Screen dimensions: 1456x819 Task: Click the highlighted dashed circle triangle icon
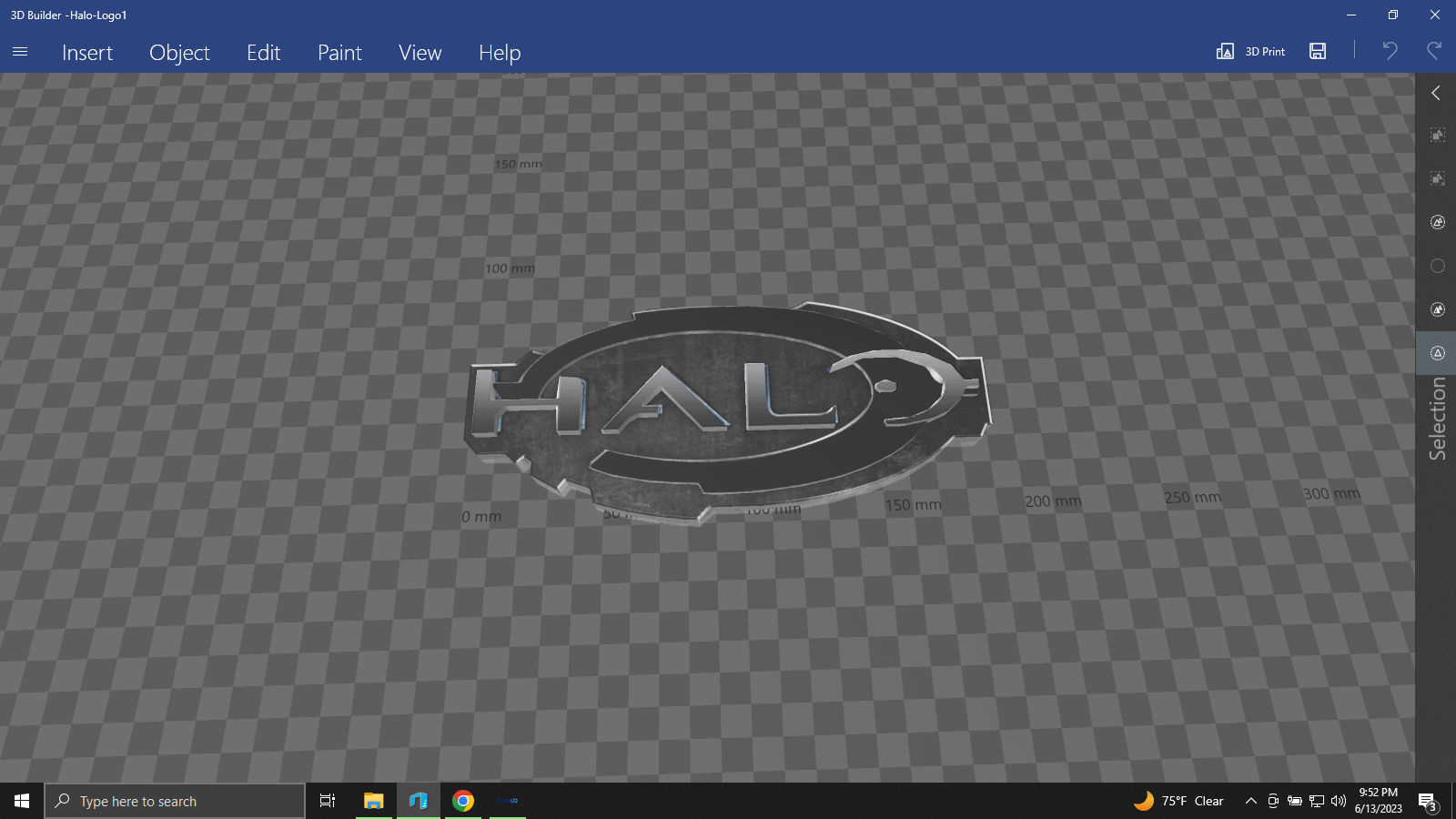point(1438,353)
